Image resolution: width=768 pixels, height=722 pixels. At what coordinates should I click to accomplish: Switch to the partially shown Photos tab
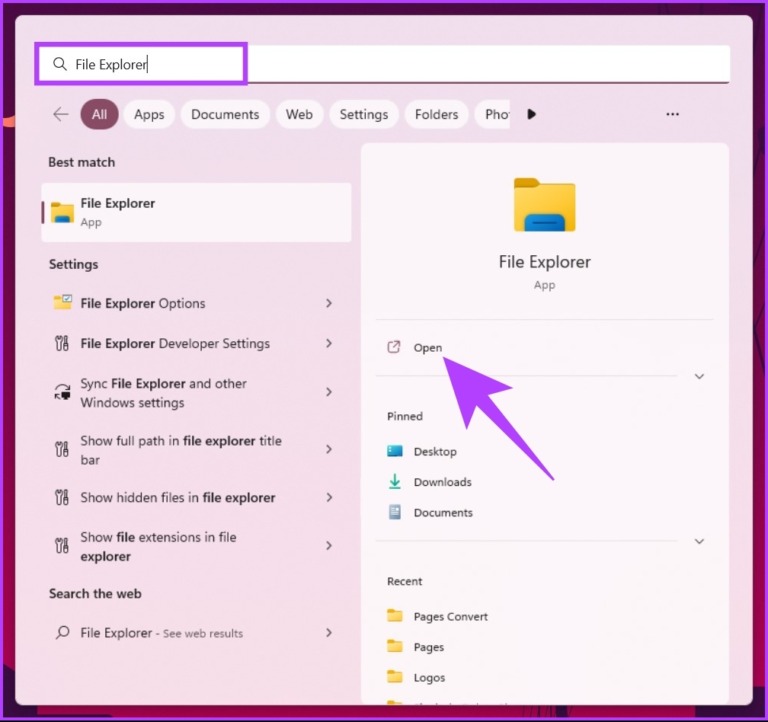coord(493,114)
